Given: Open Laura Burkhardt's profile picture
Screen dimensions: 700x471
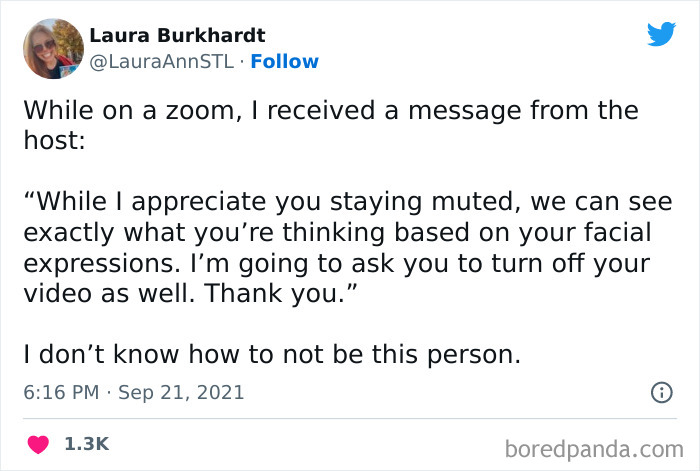Looking at the screenshot, I should click(52, 48).
